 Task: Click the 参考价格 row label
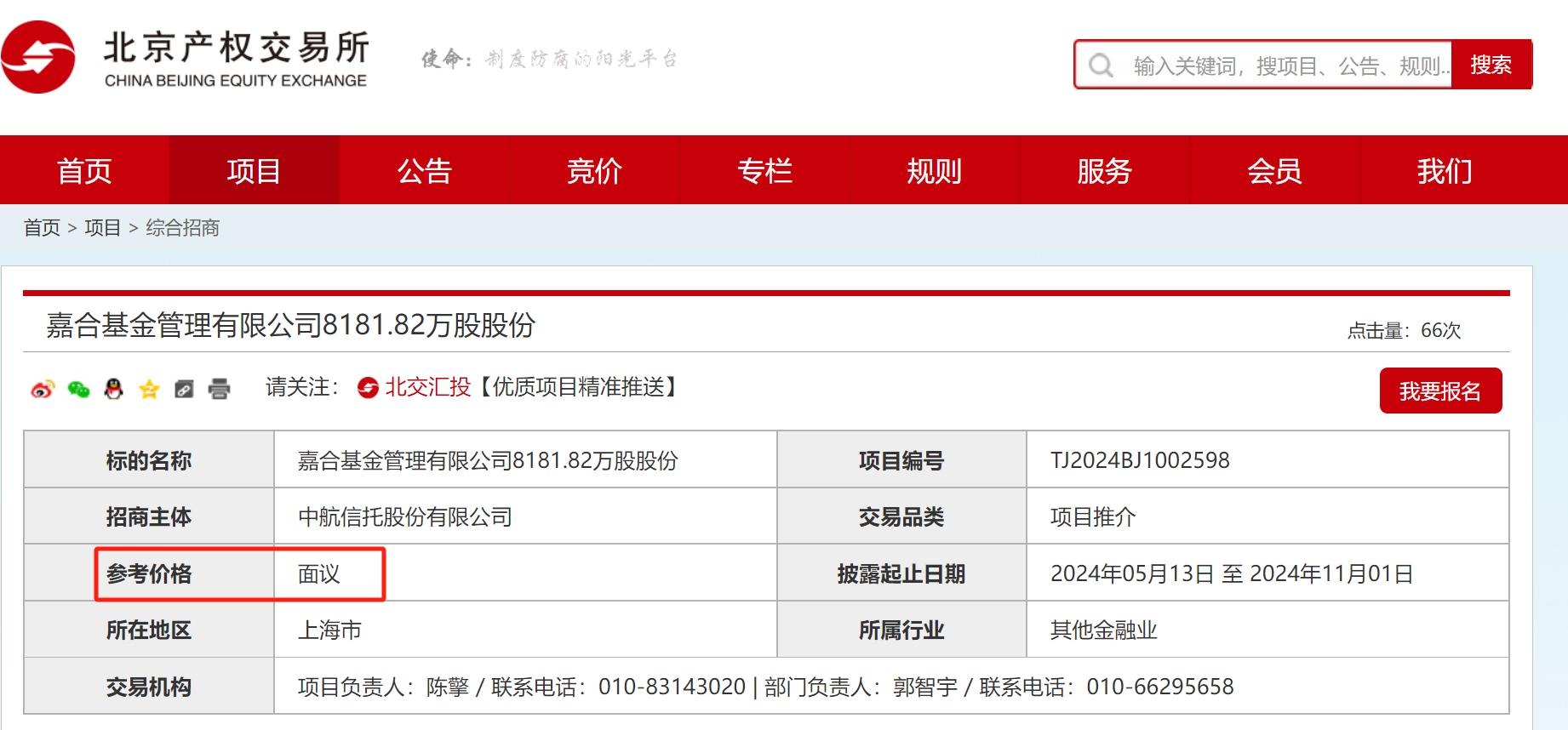coord(149,573)
